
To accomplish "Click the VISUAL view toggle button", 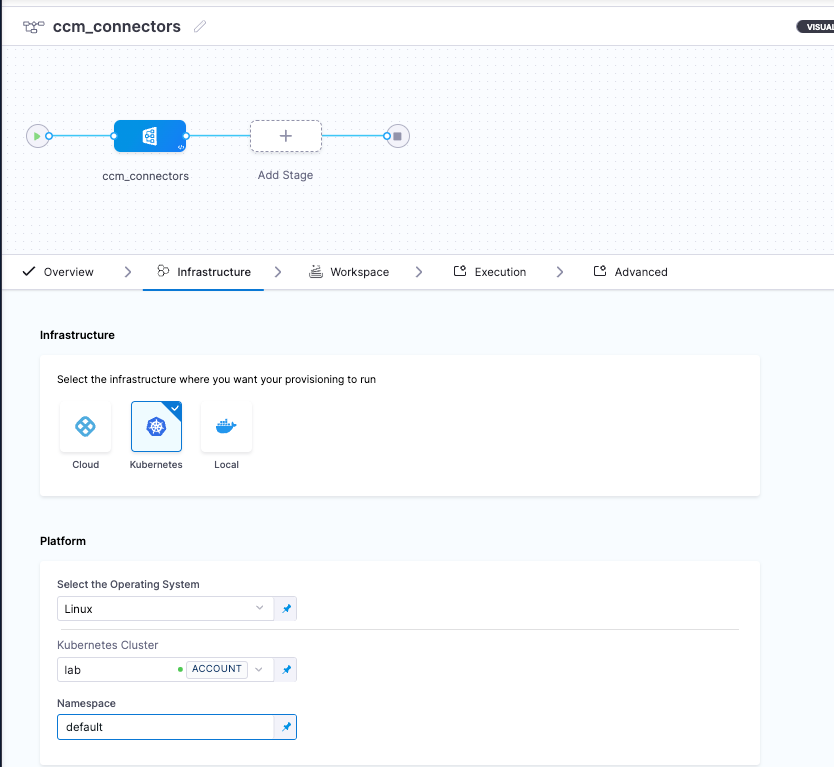I will (814, 27).
